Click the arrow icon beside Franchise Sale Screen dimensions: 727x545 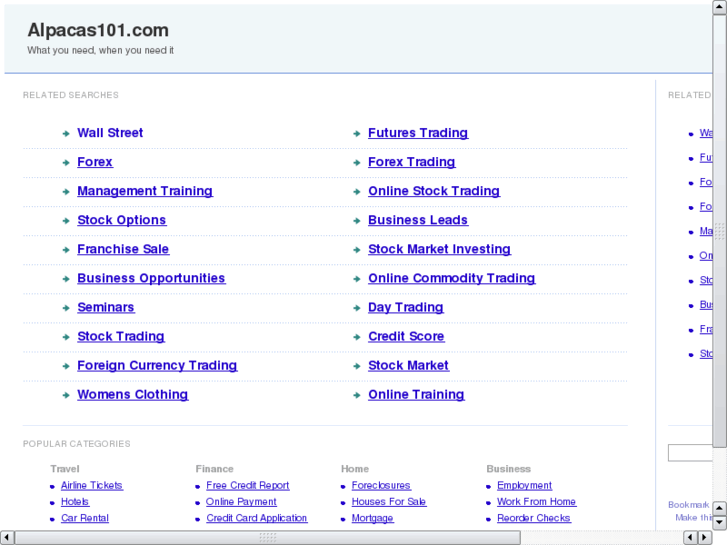click(x=66, y=250)
